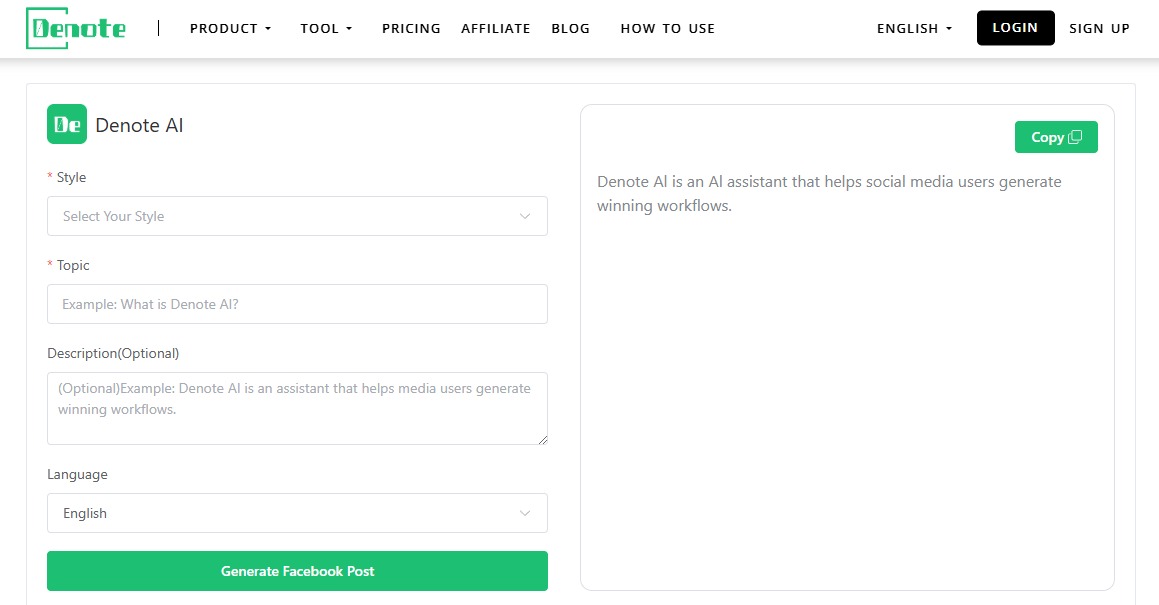Click SIGN UP in the navbar

pyautogui.click(x=1099, y=29)
